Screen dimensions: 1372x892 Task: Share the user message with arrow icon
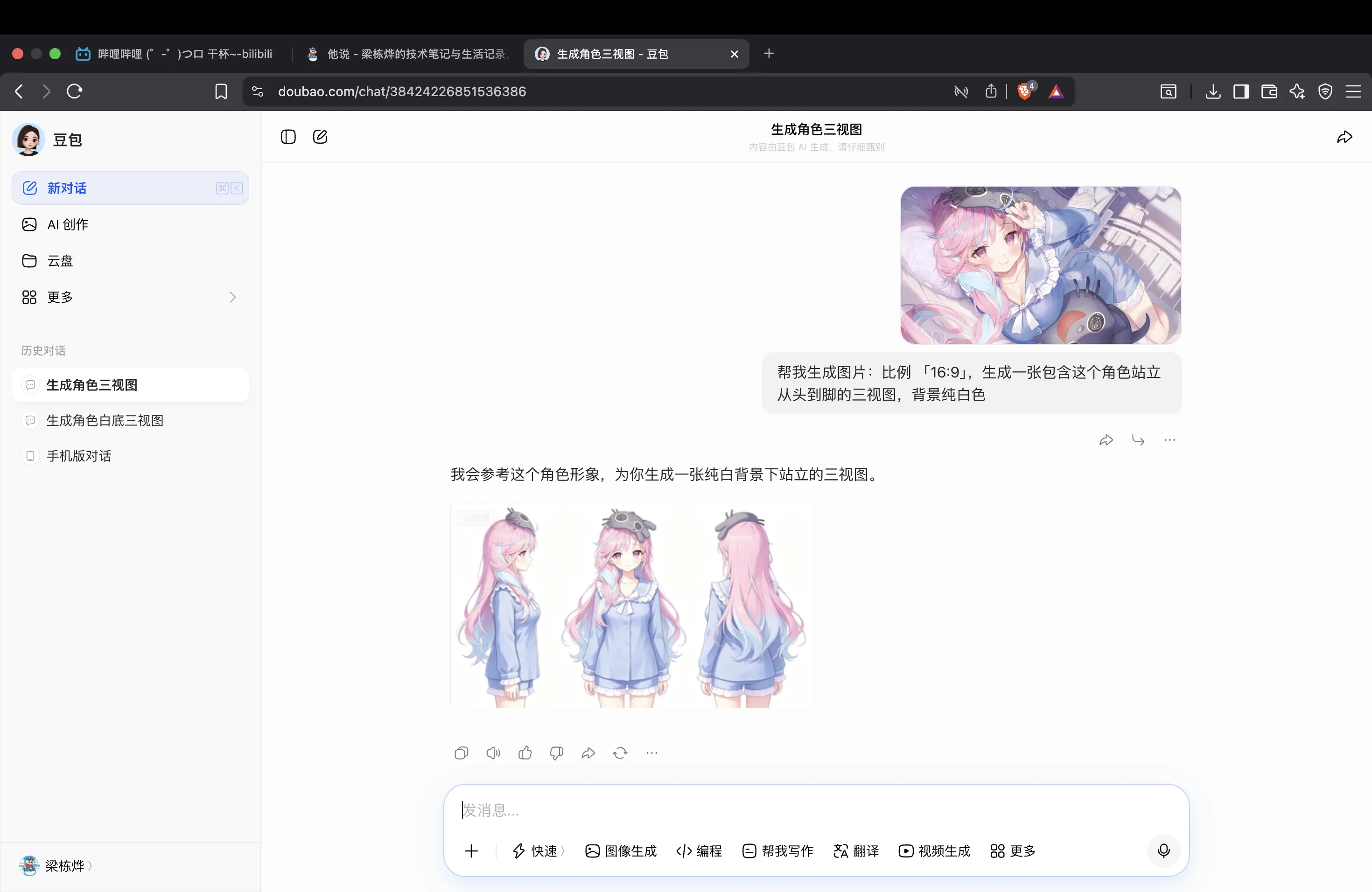(1106, 440)
